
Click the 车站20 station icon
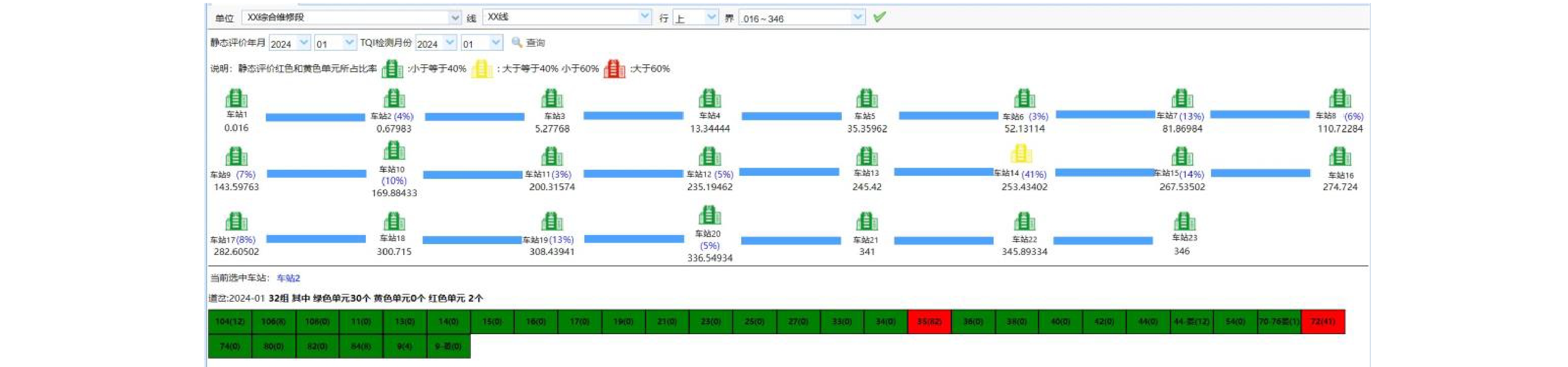709,216
